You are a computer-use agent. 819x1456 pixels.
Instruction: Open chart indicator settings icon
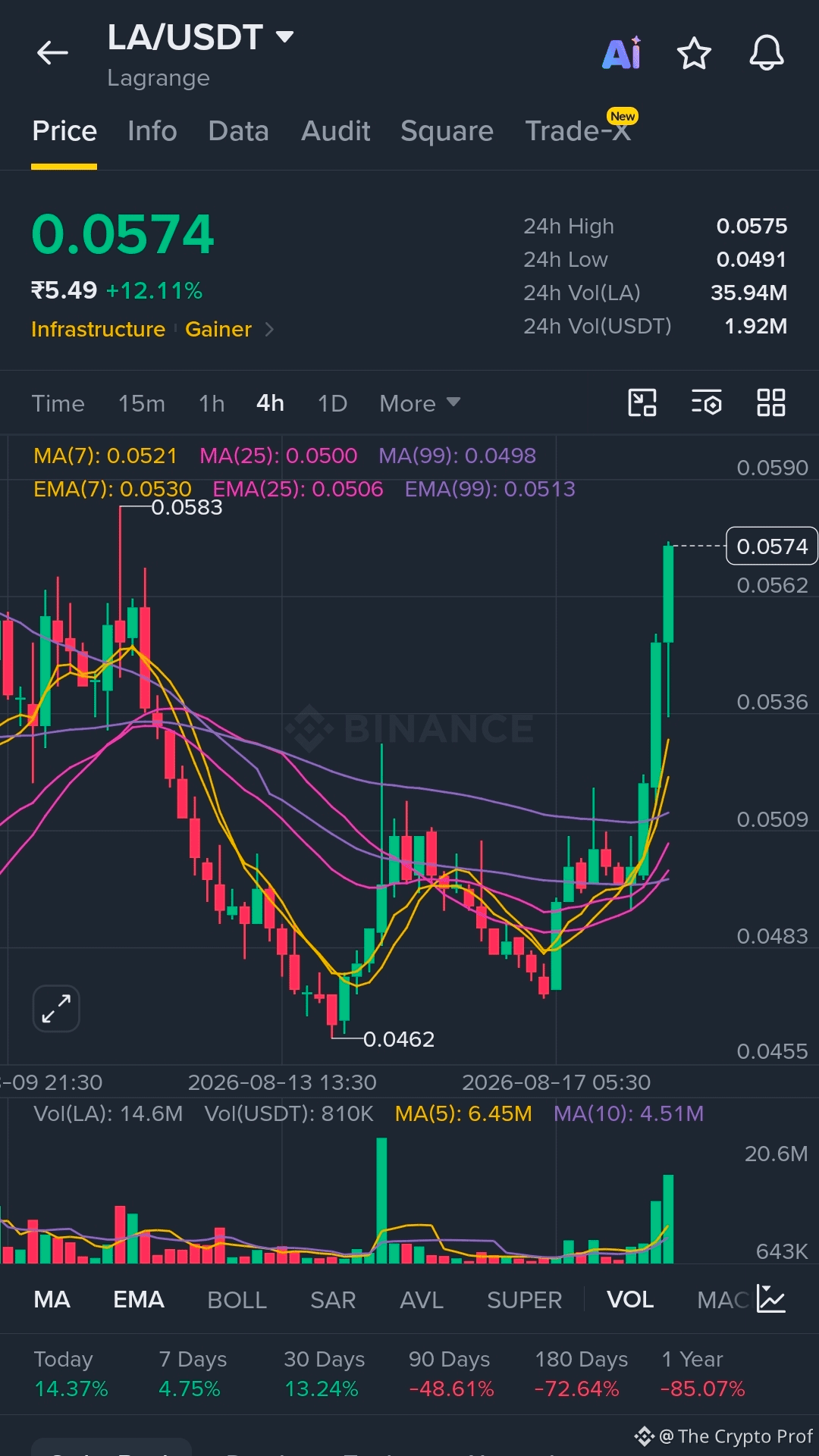click(x=707, y=402)
